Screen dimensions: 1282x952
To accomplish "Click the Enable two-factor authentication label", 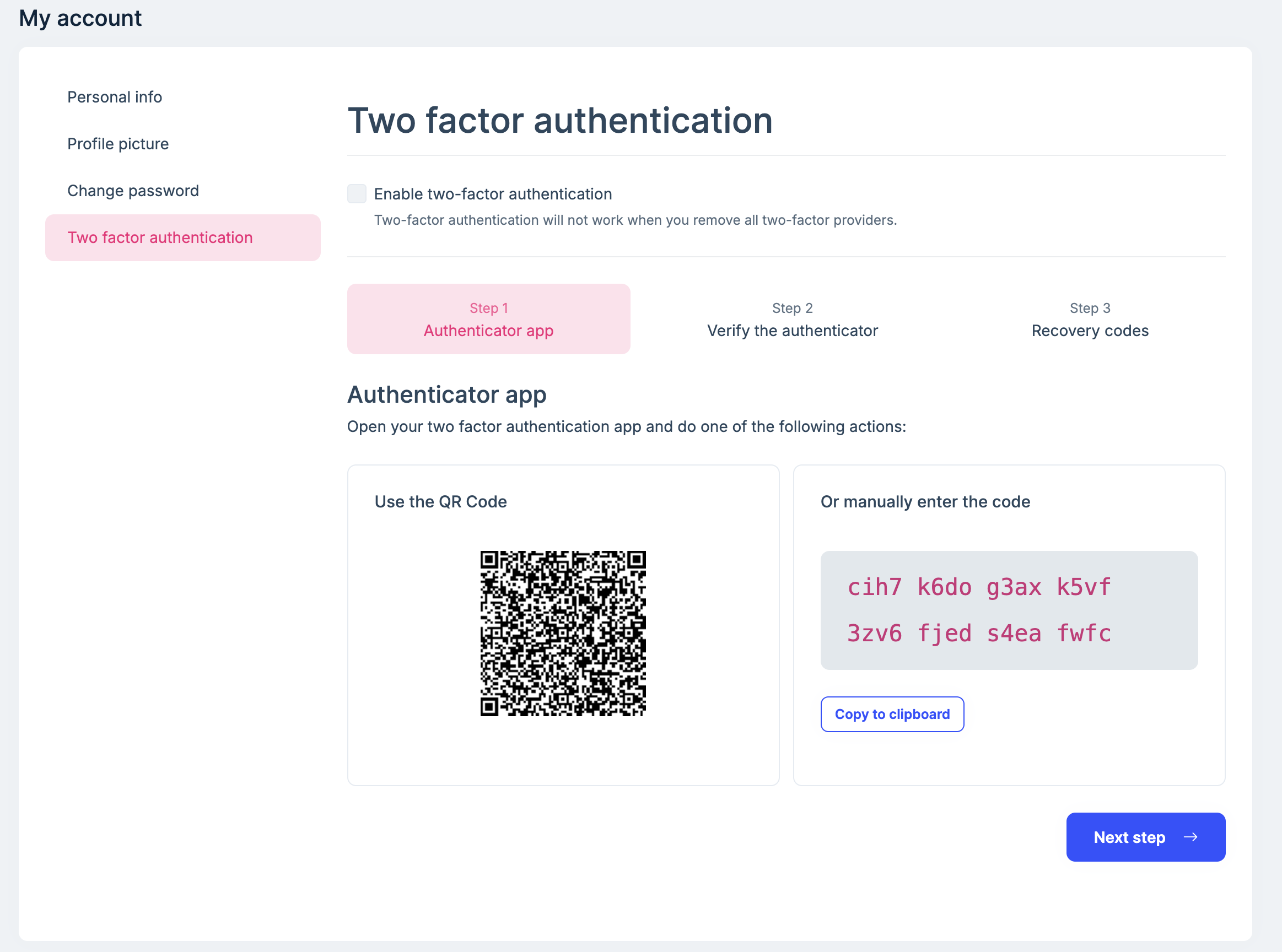I will pyautogui.click(x=493, y=194).
